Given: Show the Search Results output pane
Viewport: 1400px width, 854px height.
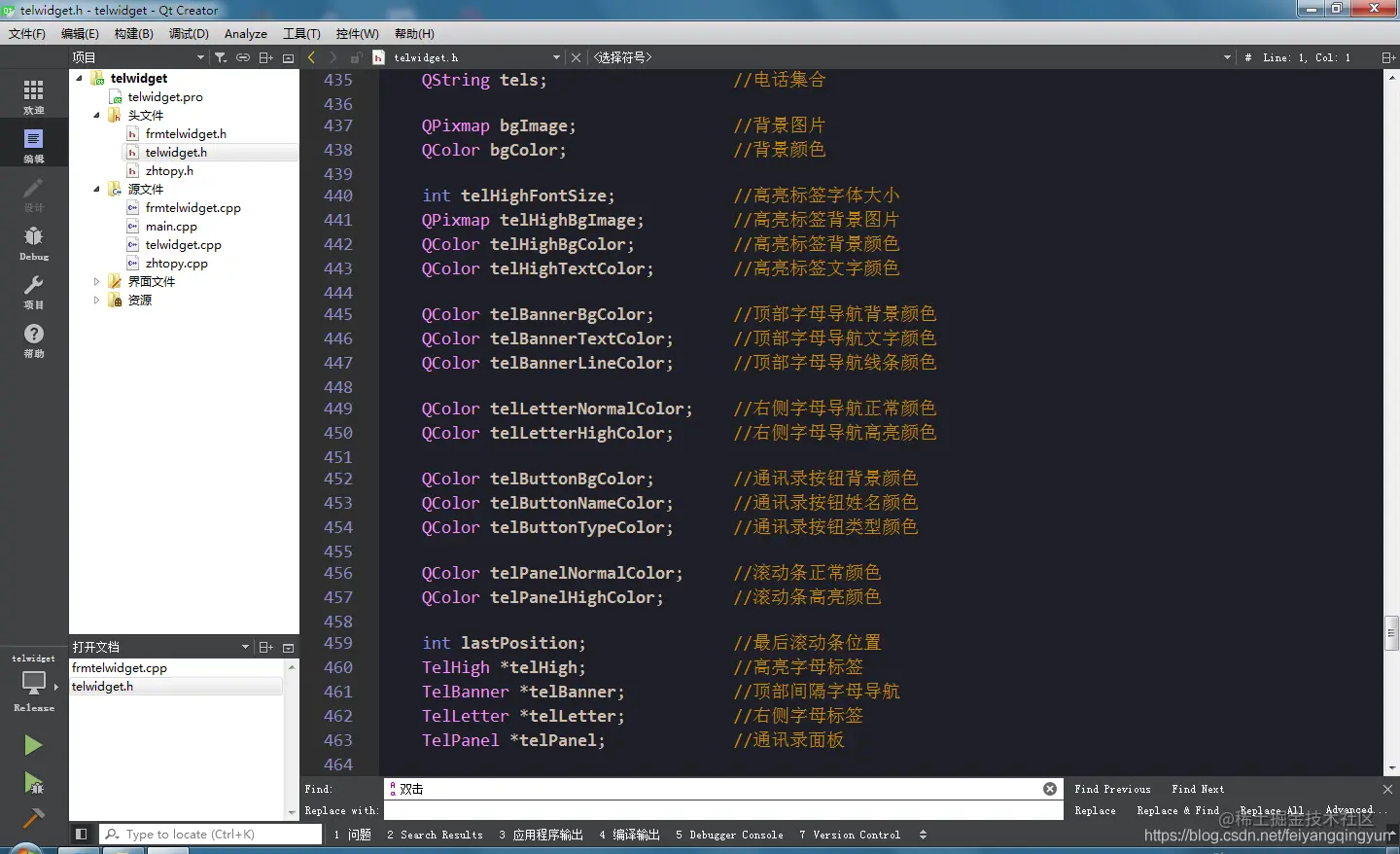Looking at the screenshot, I should coord(435,835).
